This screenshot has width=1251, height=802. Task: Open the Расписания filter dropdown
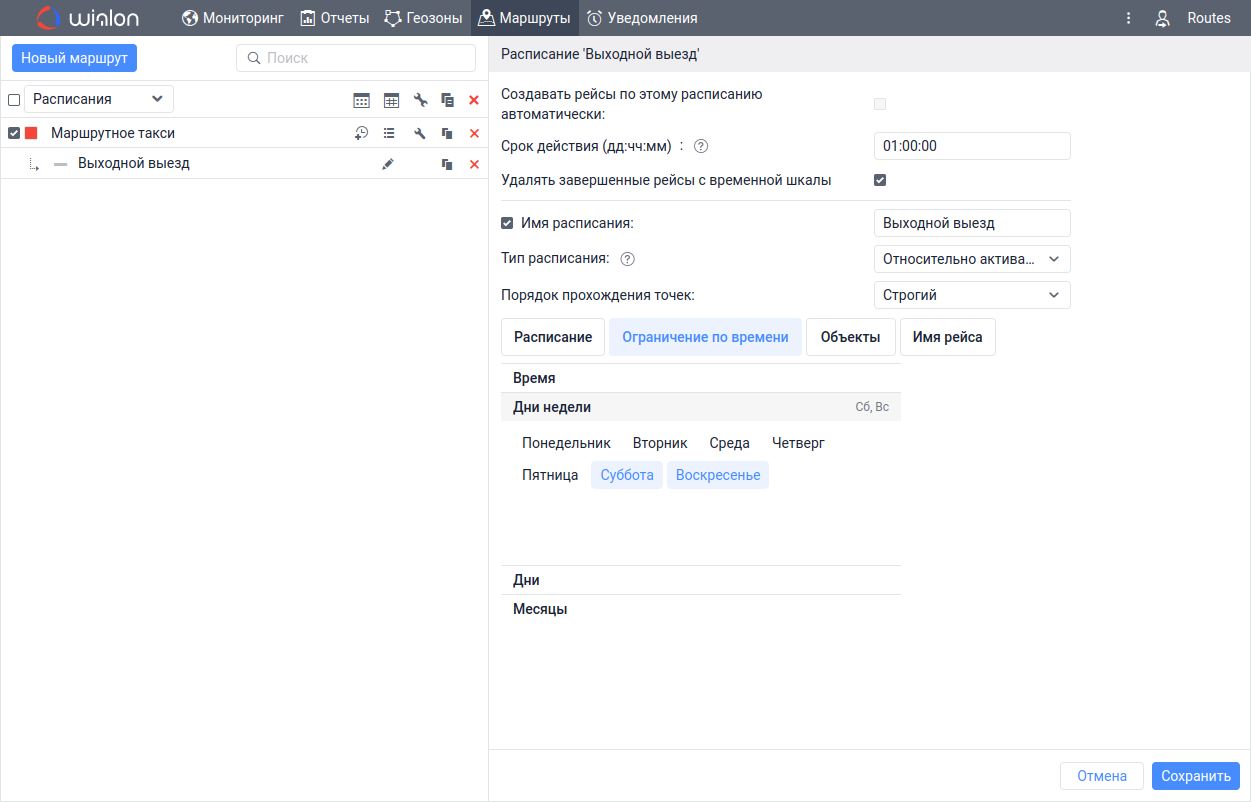(98, 99)
